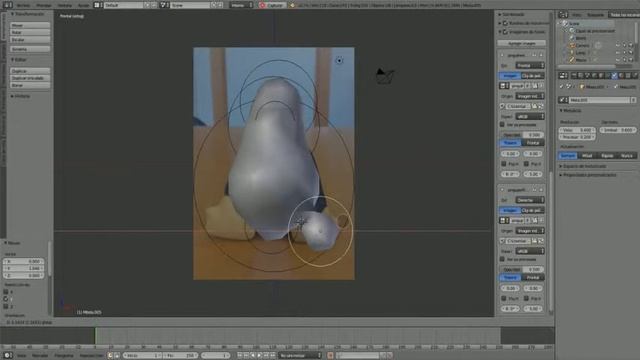The image size is (640, 360).
Task: Open the Object tab in Properties editor
Action: (601, 76)
